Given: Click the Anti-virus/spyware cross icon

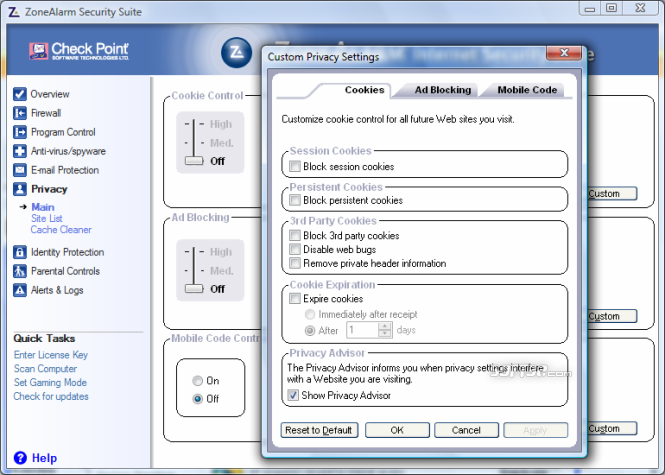Looking at the screenshot, I should tap(20, 151).
